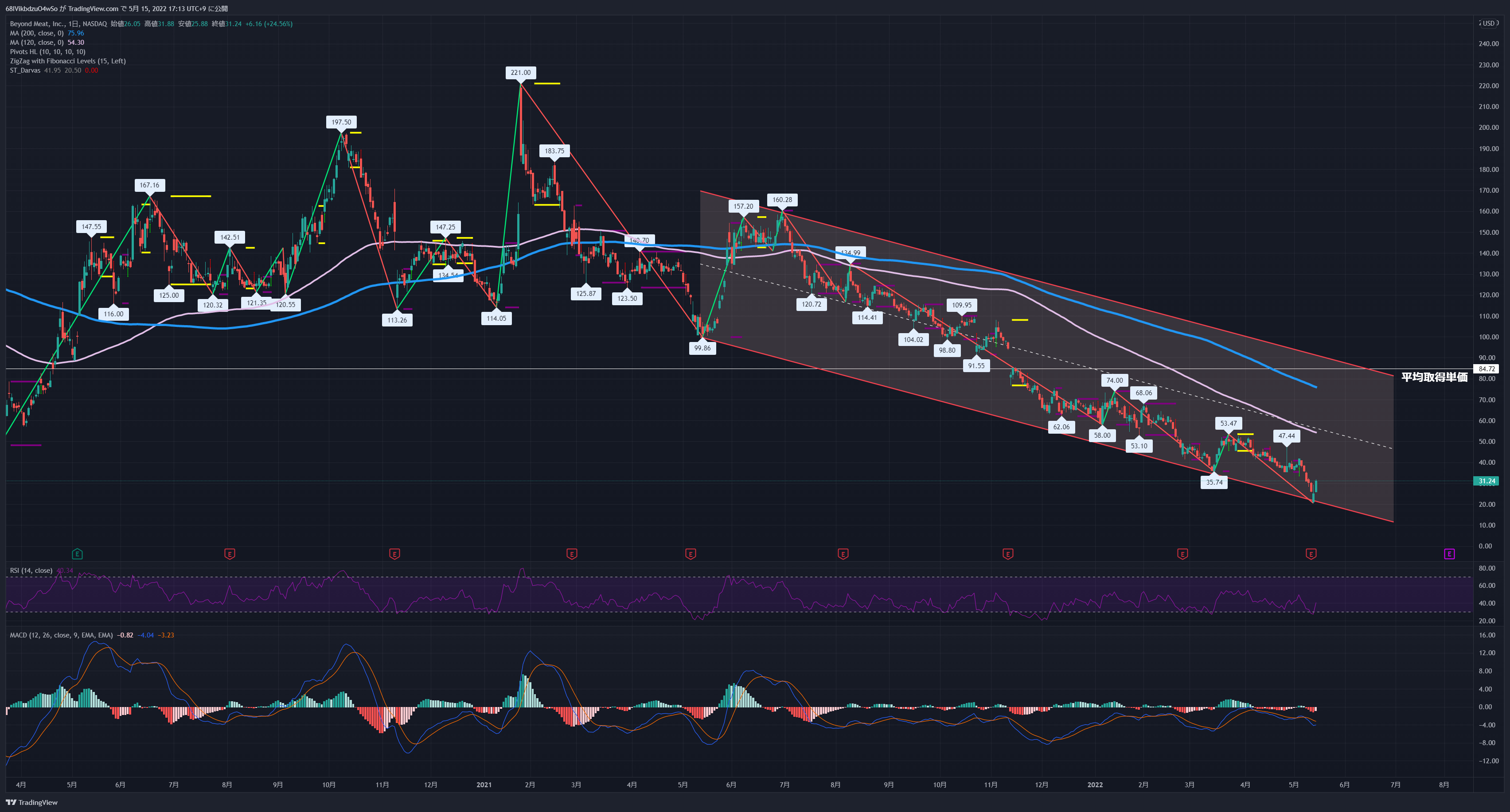Click the TradingView logo at bottom left
Viewport: 1510px width, 812px height.
tap(31, 803)
